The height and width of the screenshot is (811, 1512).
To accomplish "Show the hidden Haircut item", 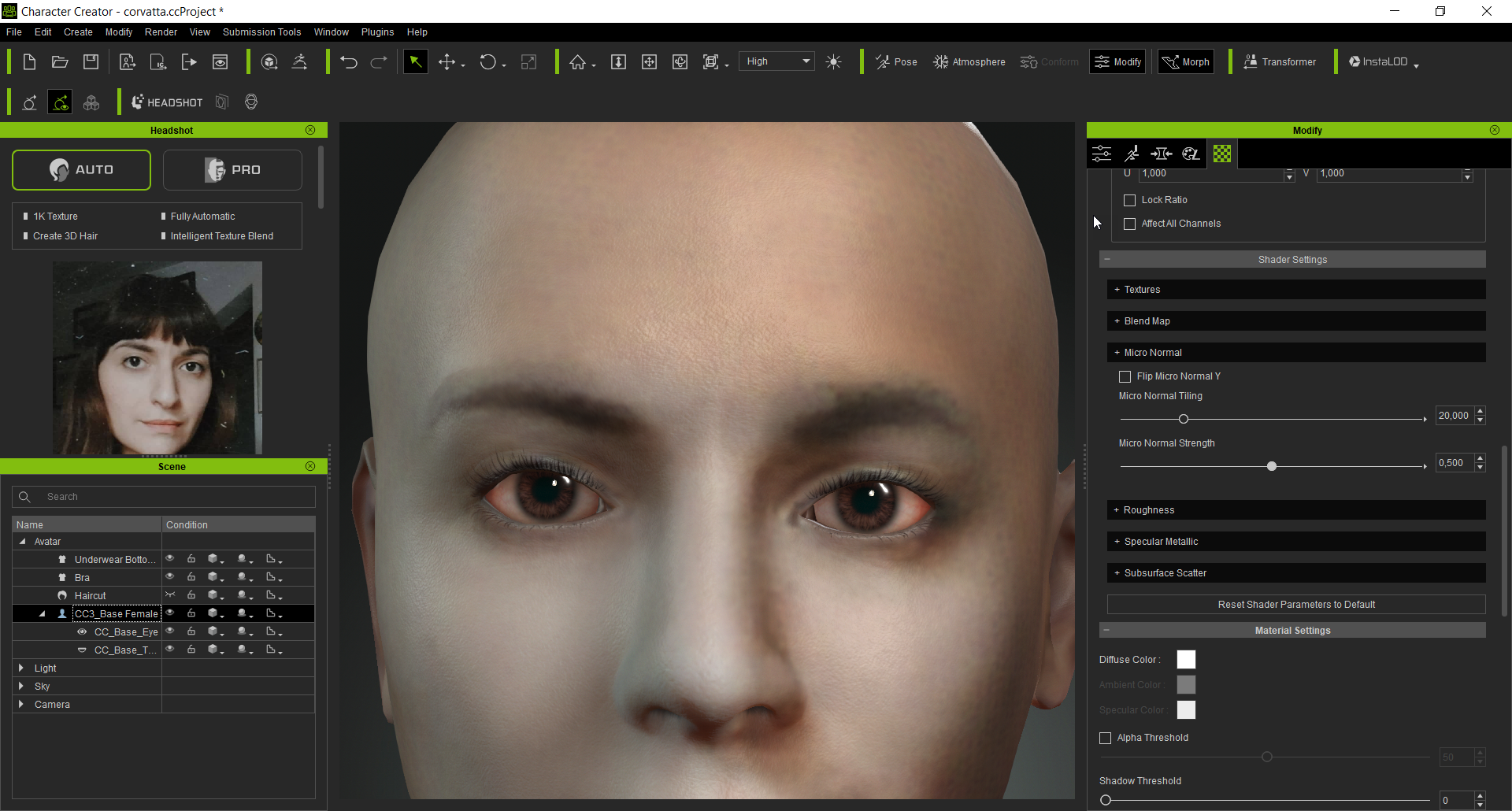I will [169, 595].
